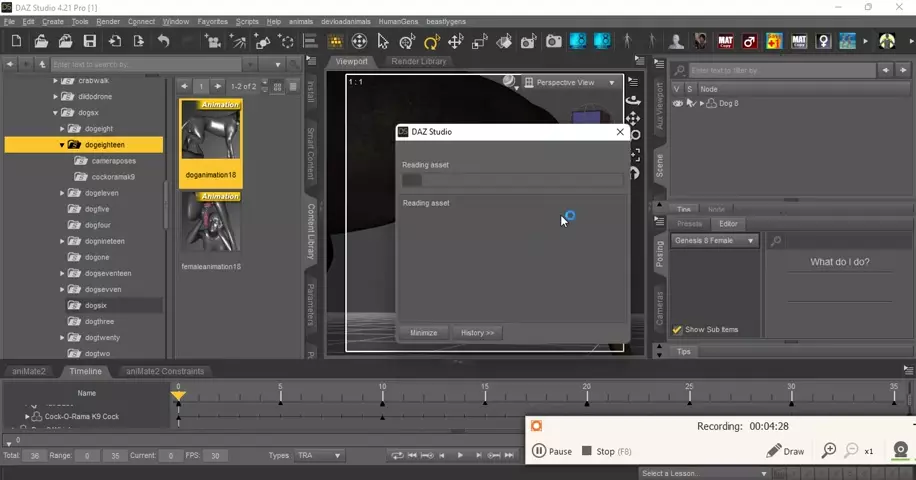This screenshot has height=480, width=916.
Task: Select the Rotate tool icon
Action: click(431, 41)
